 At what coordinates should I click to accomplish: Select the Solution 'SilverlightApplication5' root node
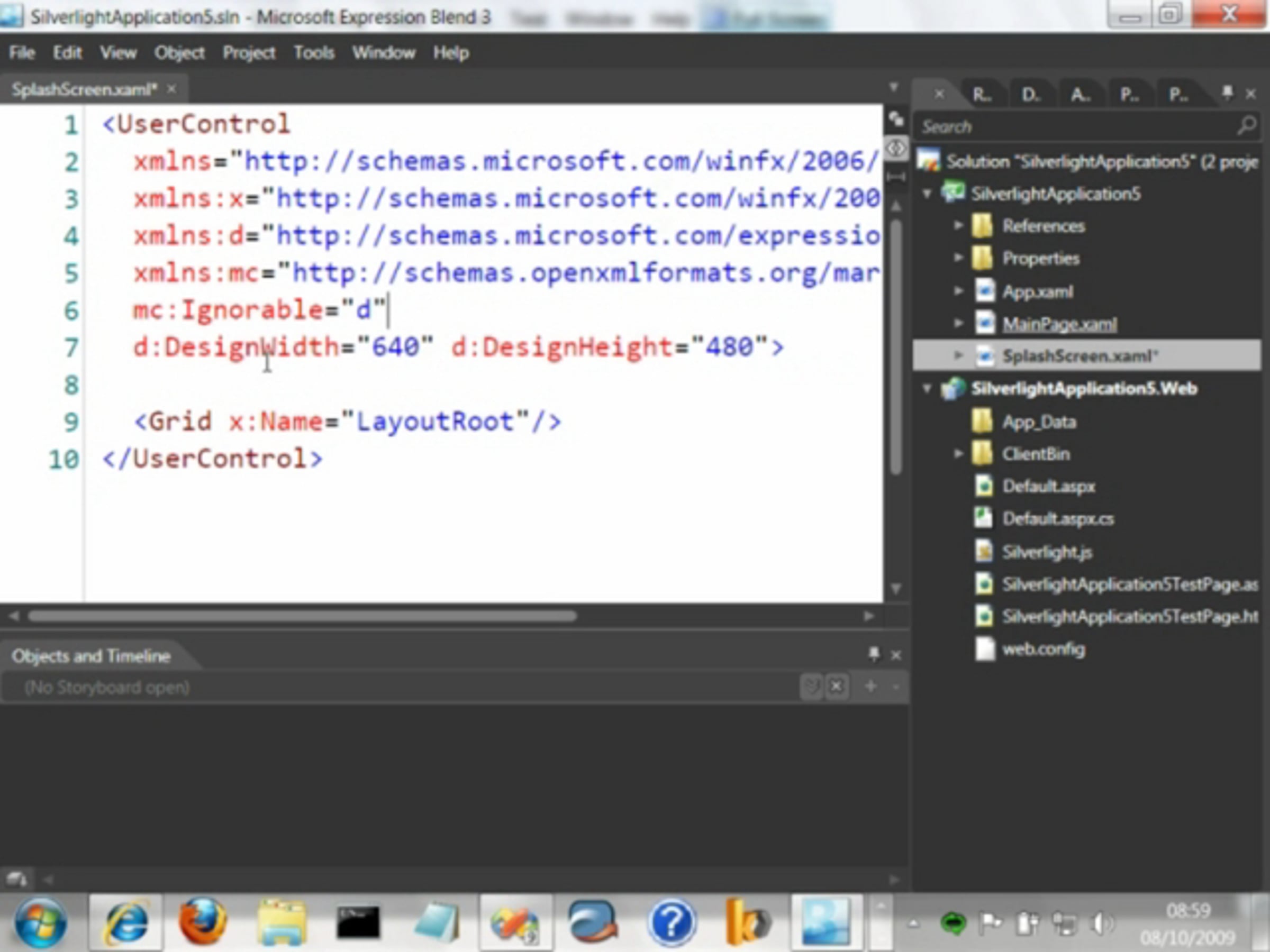[1087, 161]
